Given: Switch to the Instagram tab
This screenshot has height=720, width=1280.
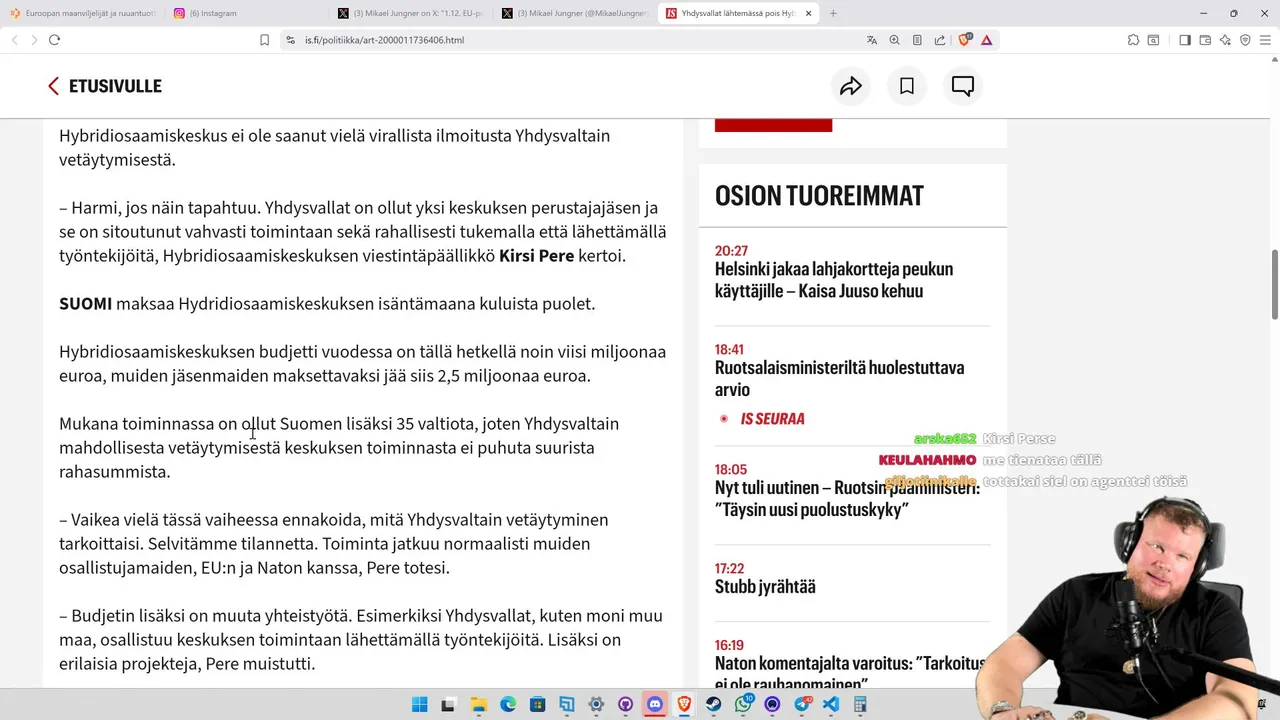Looking at the screenshot, I should (x=245, y=13).
